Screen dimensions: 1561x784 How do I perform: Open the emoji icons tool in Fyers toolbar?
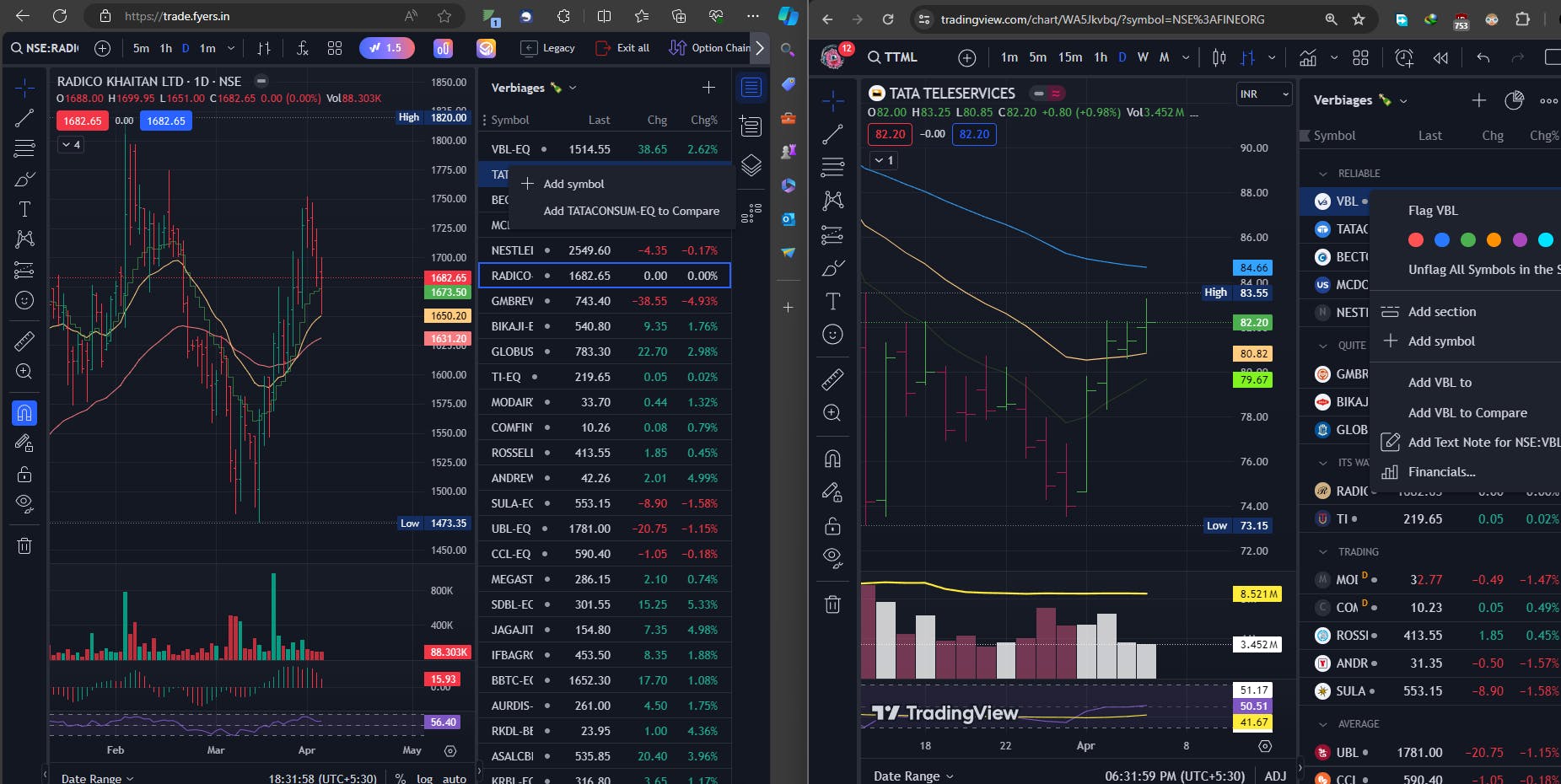tap(24, 300)
